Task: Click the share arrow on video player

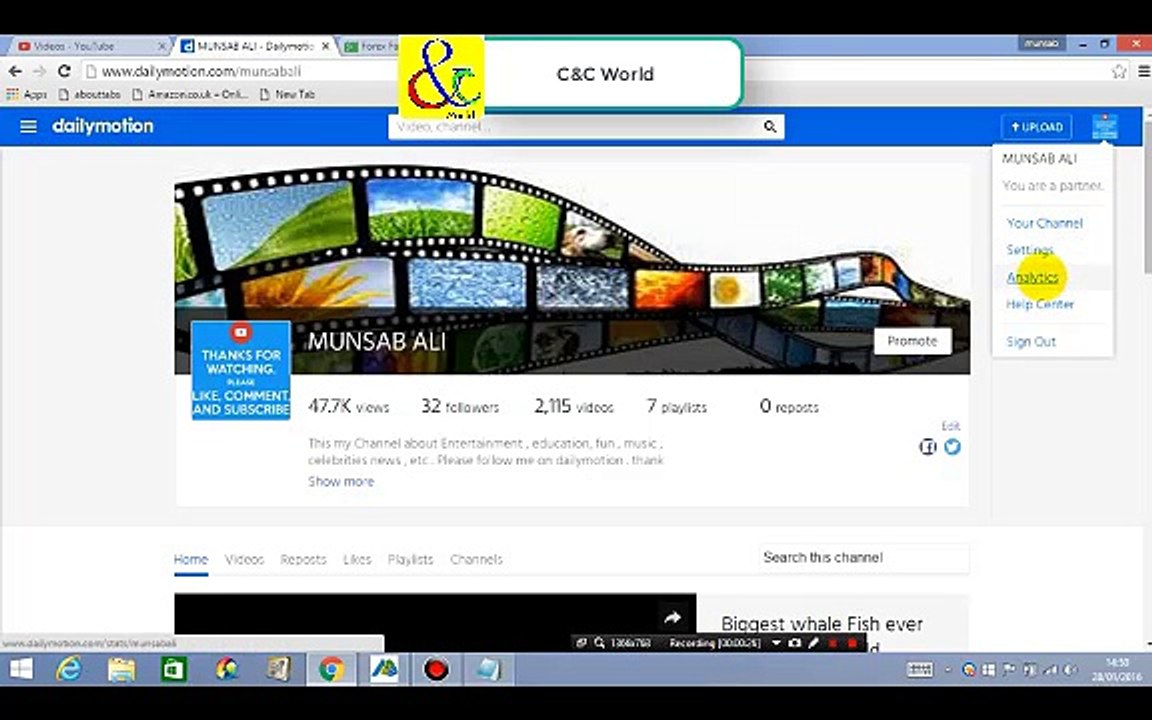Action: click(x=672, y=618)
